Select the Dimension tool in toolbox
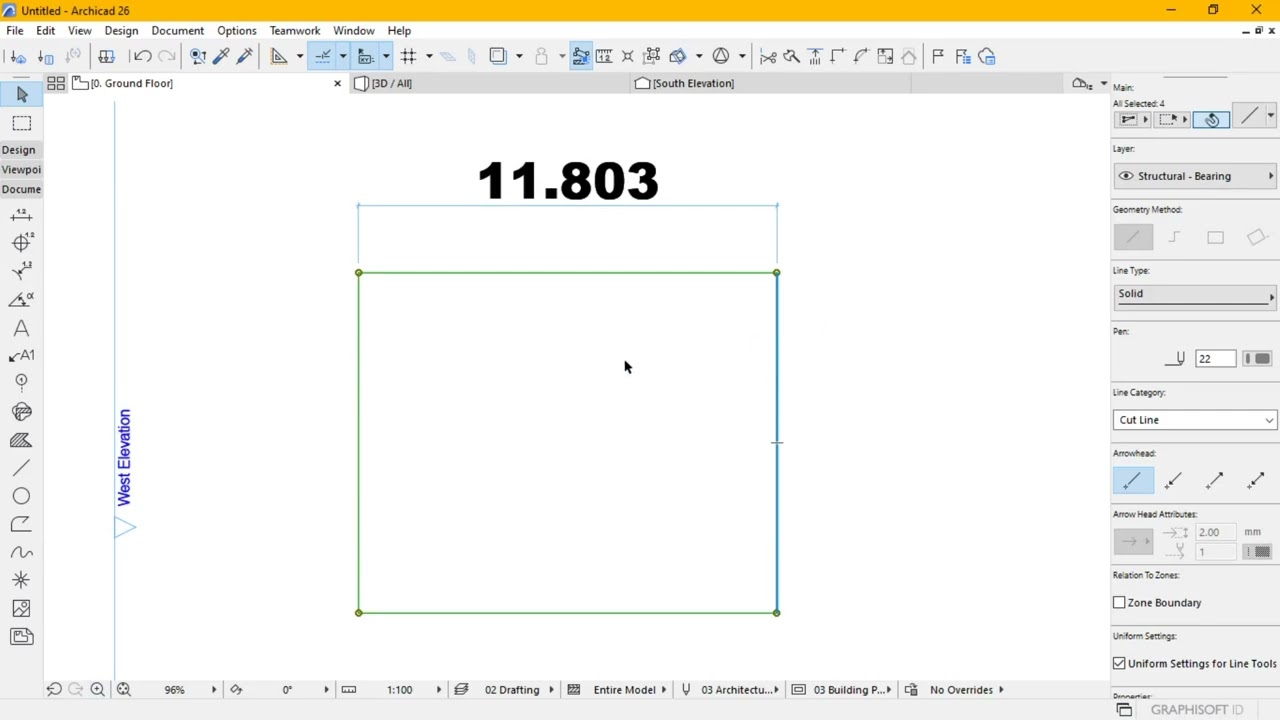1280x720 pixels. 21,216
